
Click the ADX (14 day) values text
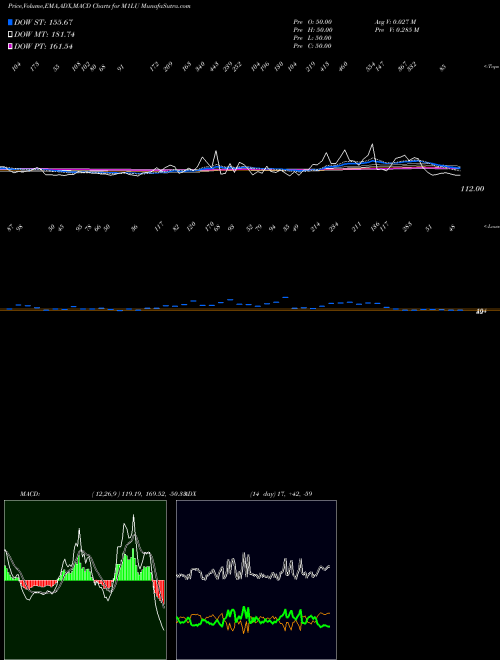(281, 493)
